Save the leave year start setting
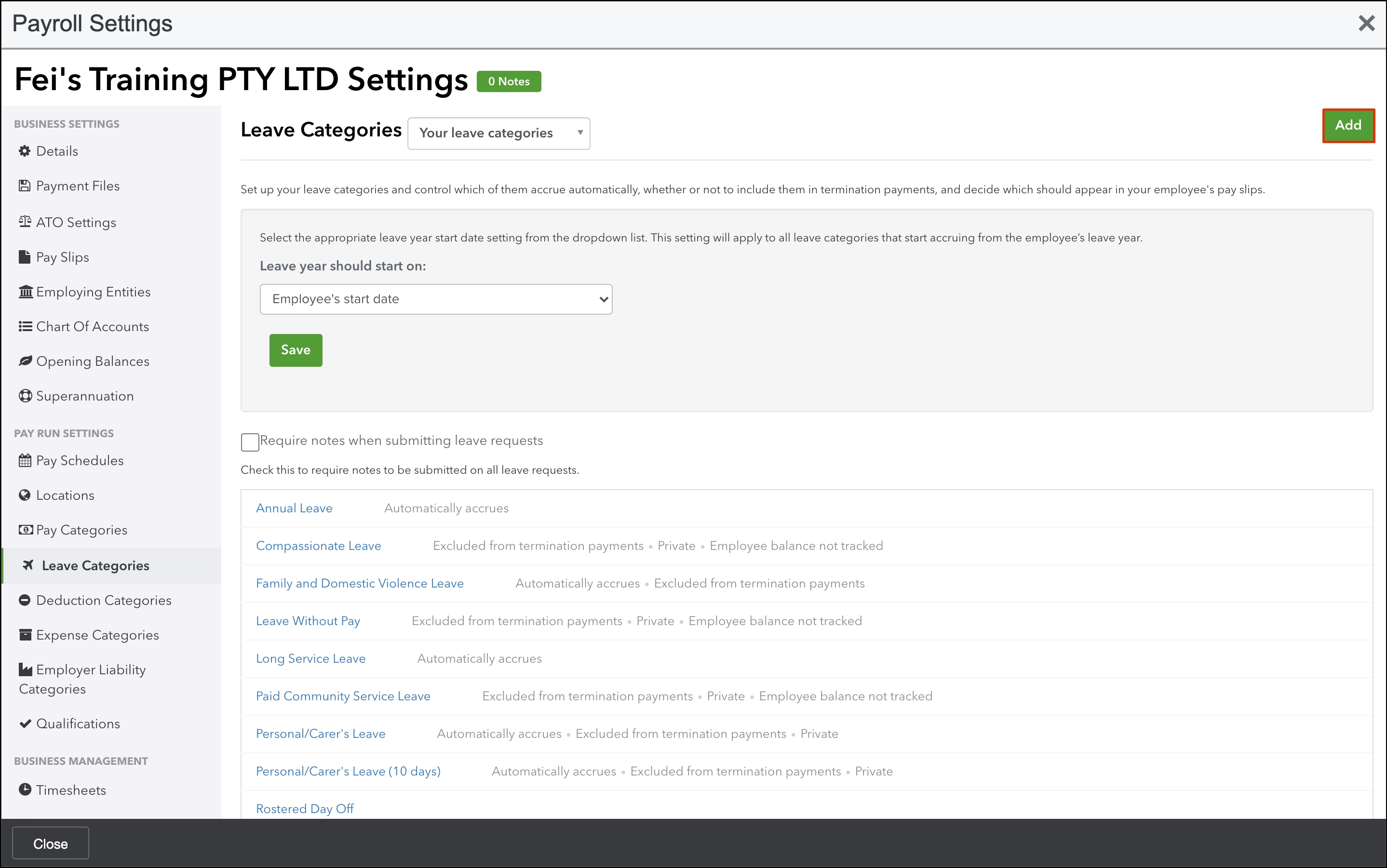This screenshot has width=1387, height=868. click(x=296, y=350)
